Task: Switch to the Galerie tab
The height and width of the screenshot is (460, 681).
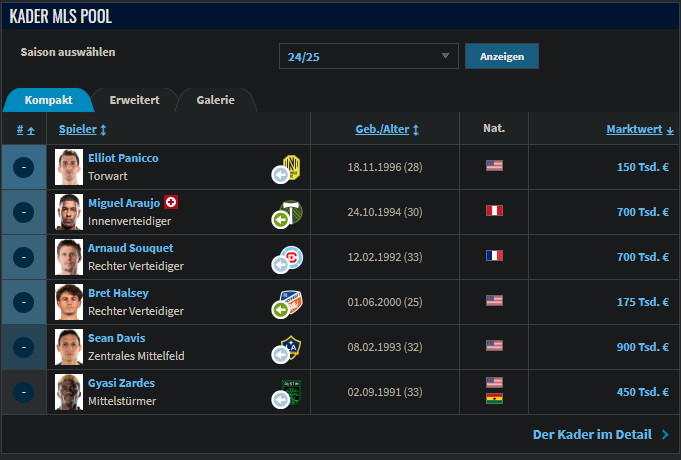Action: point(215,100)
